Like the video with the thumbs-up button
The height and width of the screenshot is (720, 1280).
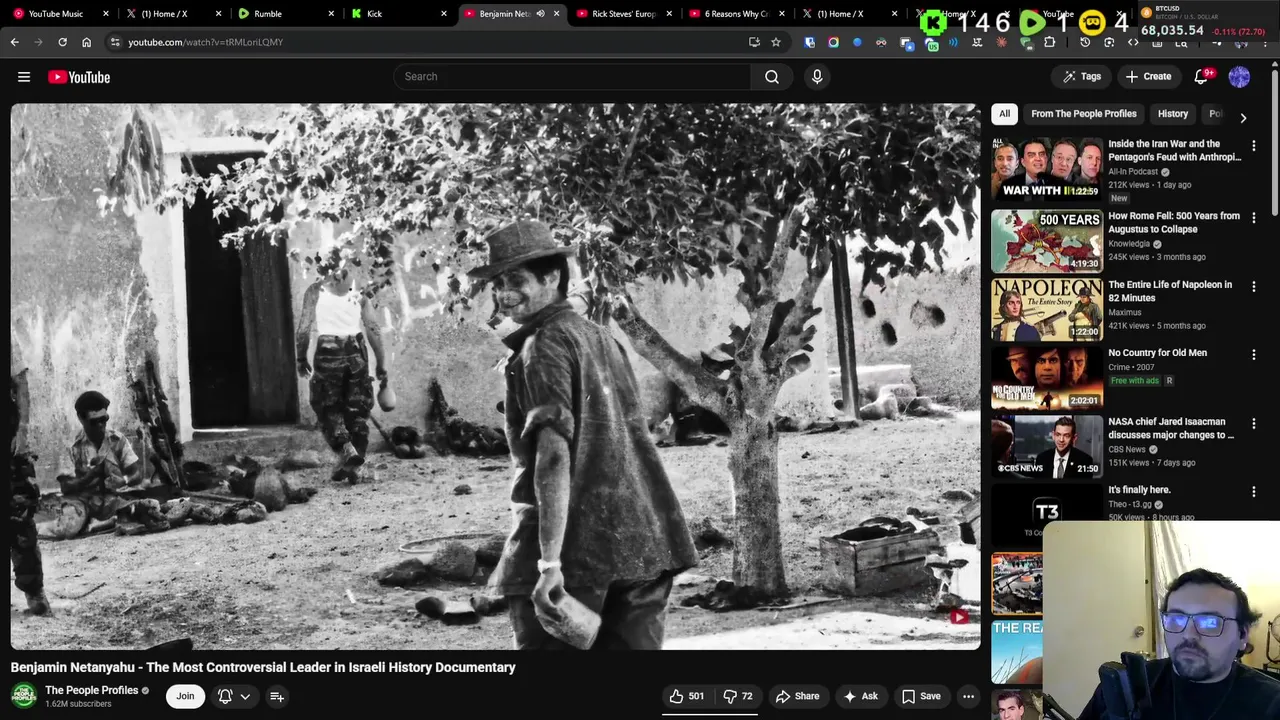click(x=686, y=696)
